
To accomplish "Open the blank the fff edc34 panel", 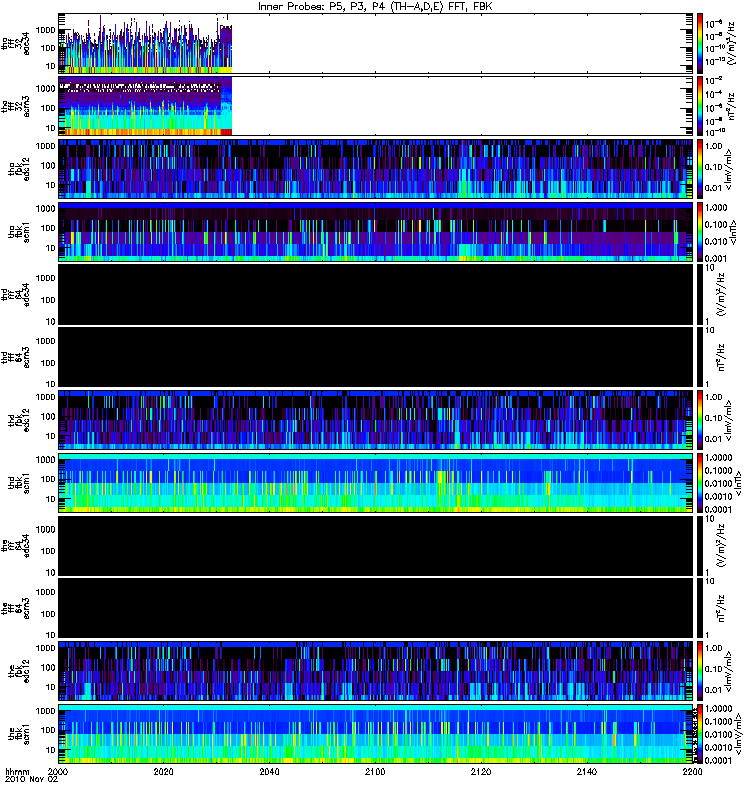I will click(375, 546).
